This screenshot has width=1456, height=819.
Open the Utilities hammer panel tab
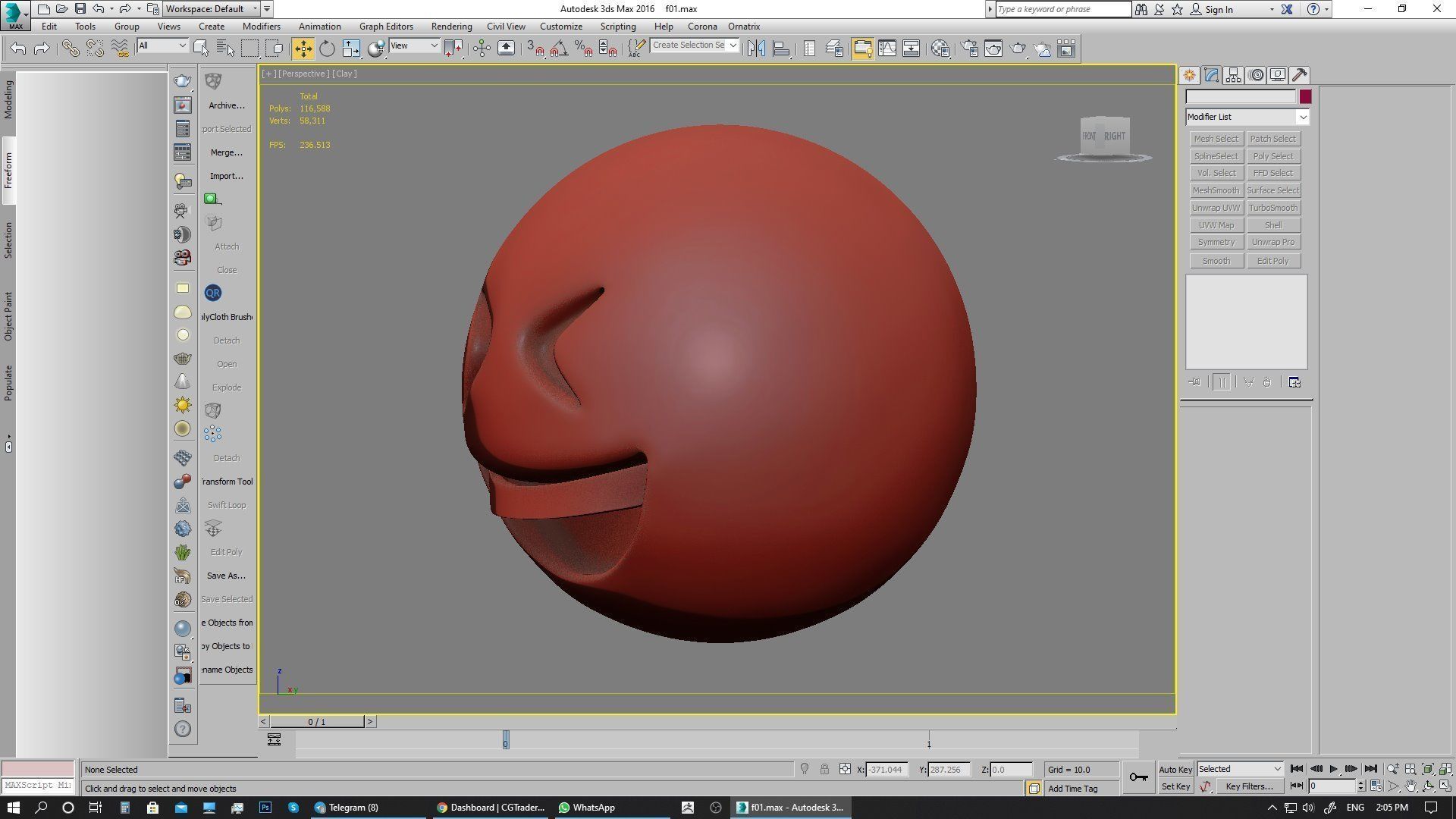tap(1300, 75)
